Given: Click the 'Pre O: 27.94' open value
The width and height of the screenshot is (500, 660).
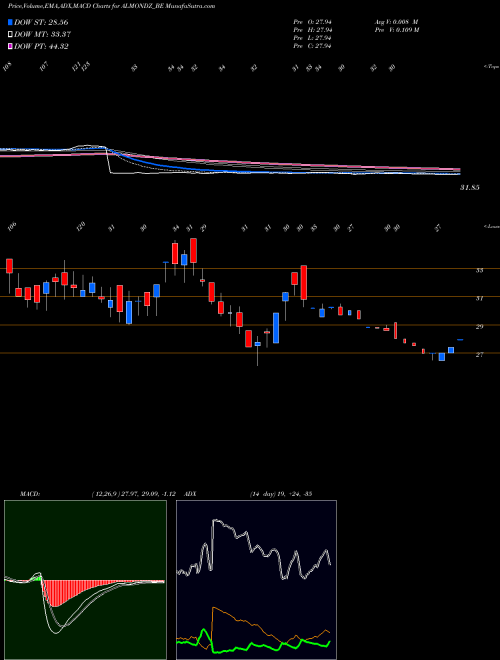Looking at the screenshot, I should (x=312, y=22).
